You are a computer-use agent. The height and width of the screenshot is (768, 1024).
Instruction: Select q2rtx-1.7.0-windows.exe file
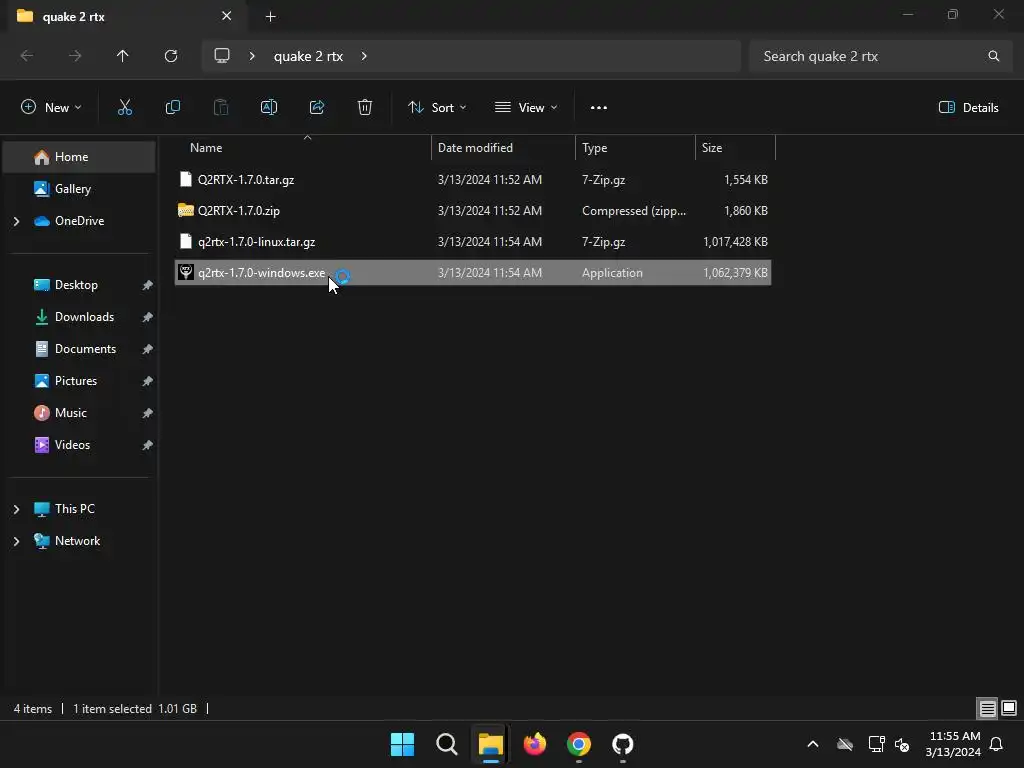(x=473, y=272)
